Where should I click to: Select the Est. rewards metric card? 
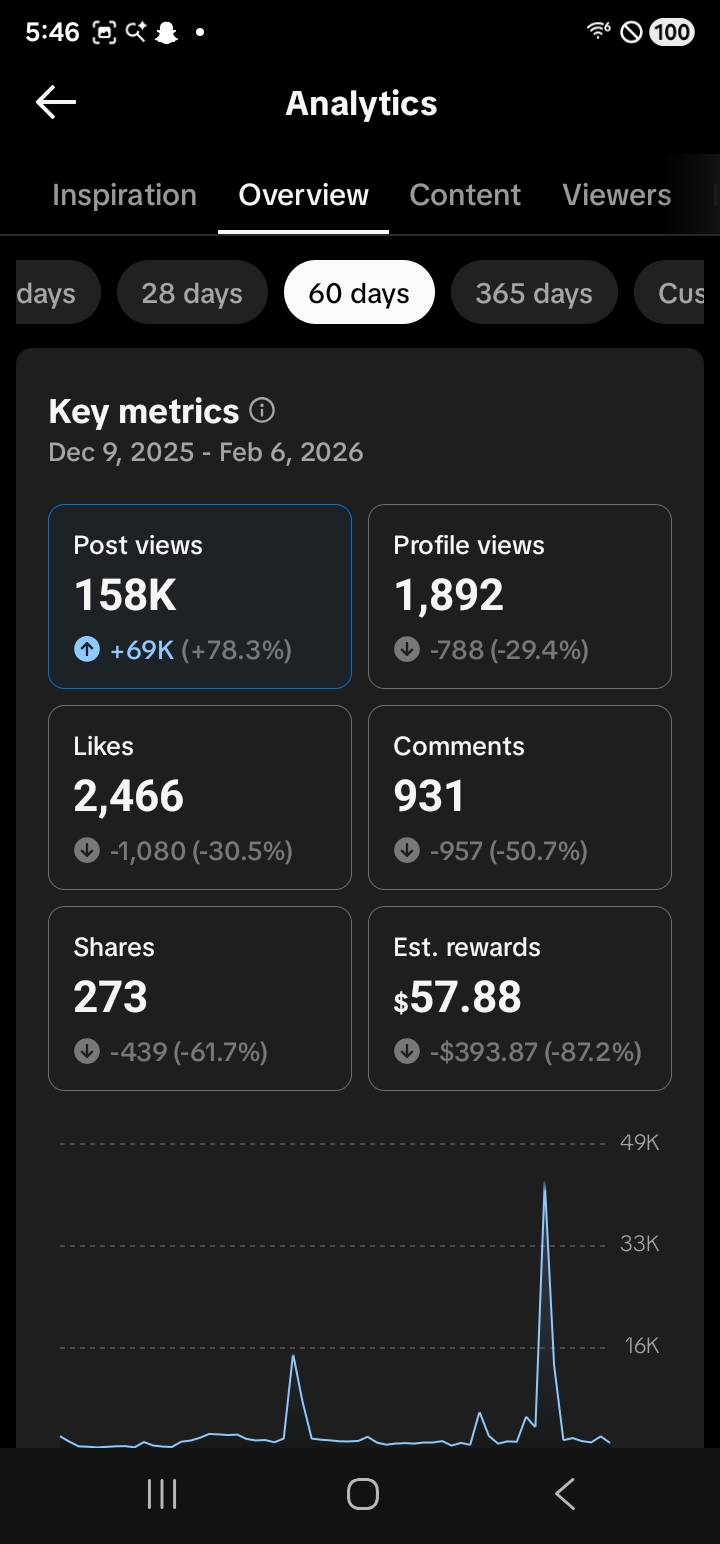click(x=520, y=998)
